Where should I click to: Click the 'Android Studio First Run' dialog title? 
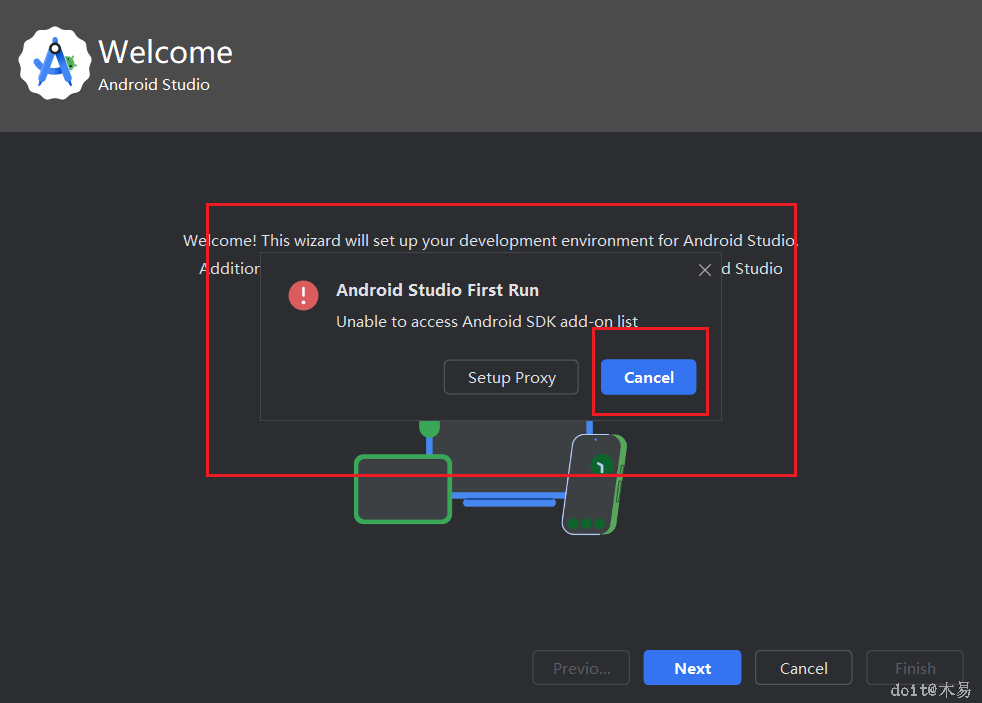coord(437,290)
